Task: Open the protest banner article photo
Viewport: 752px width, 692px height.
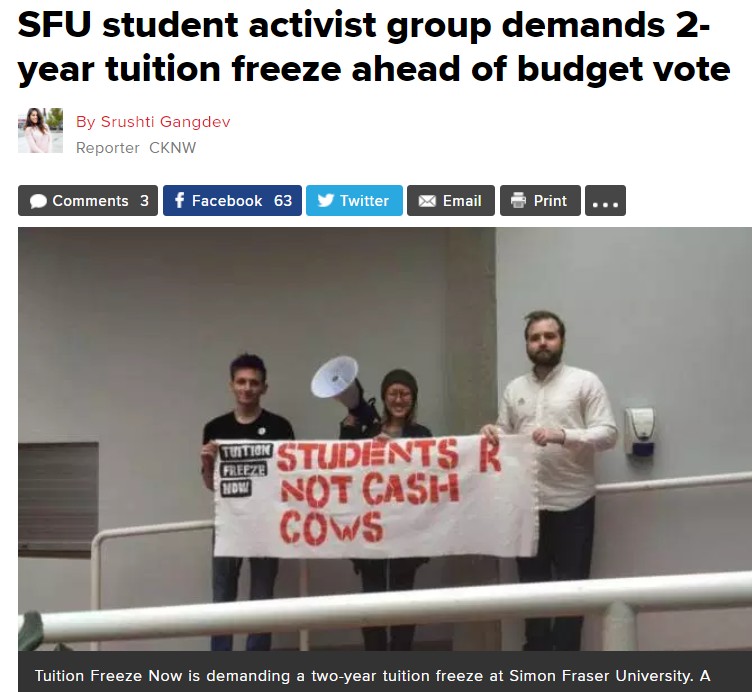Action: tap(385, 439)
